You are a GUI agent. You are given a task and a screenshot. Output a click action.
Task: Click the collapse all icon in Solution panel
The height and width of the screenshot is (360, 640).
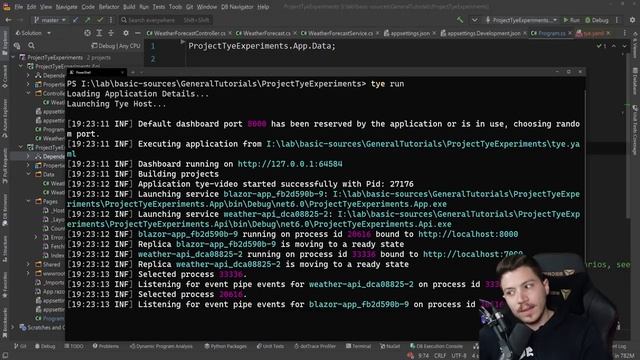(111, 33)
